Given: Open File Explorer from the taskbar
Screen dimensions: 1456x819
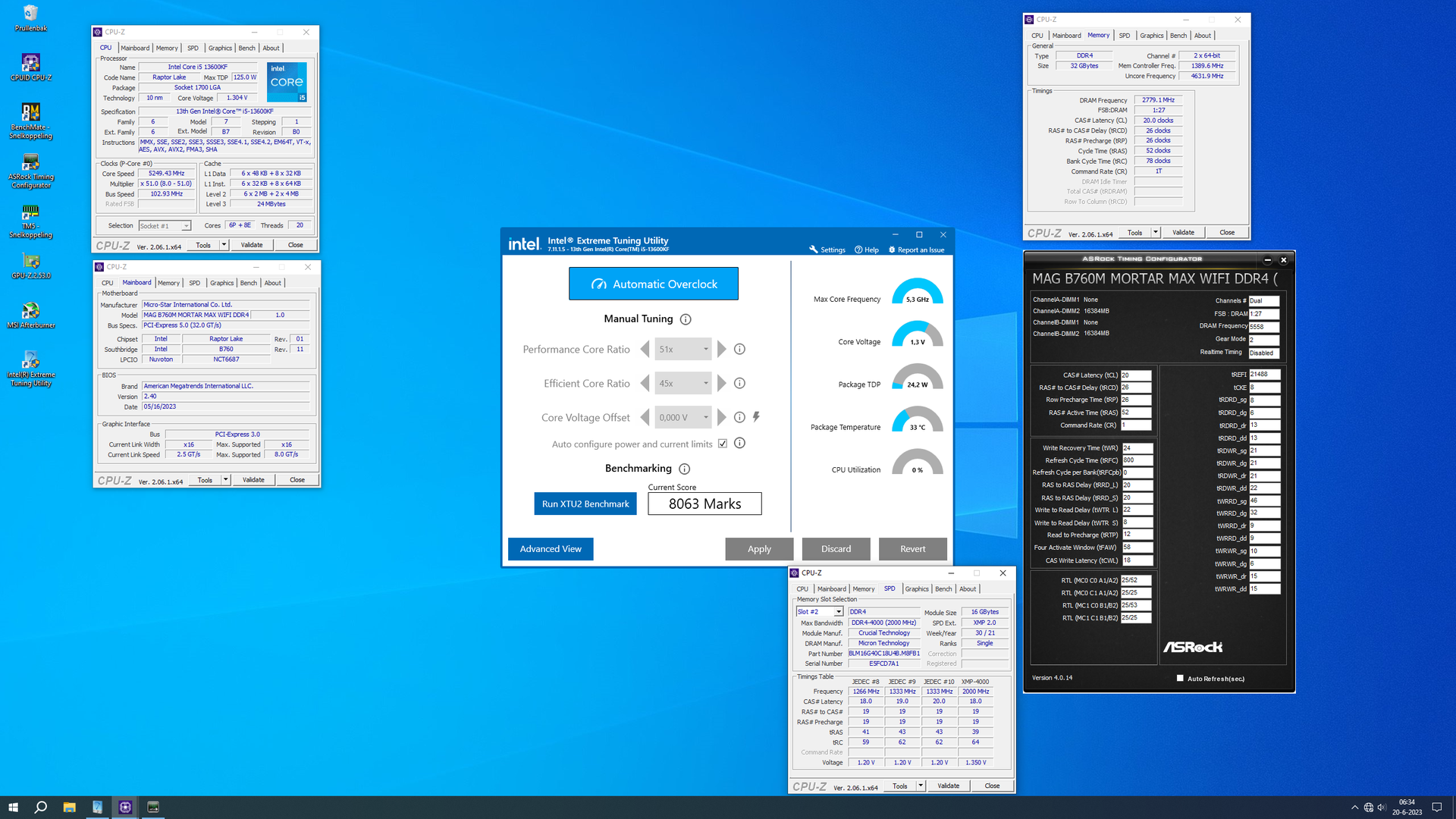Looking at the screenshot, I should 69,807.
